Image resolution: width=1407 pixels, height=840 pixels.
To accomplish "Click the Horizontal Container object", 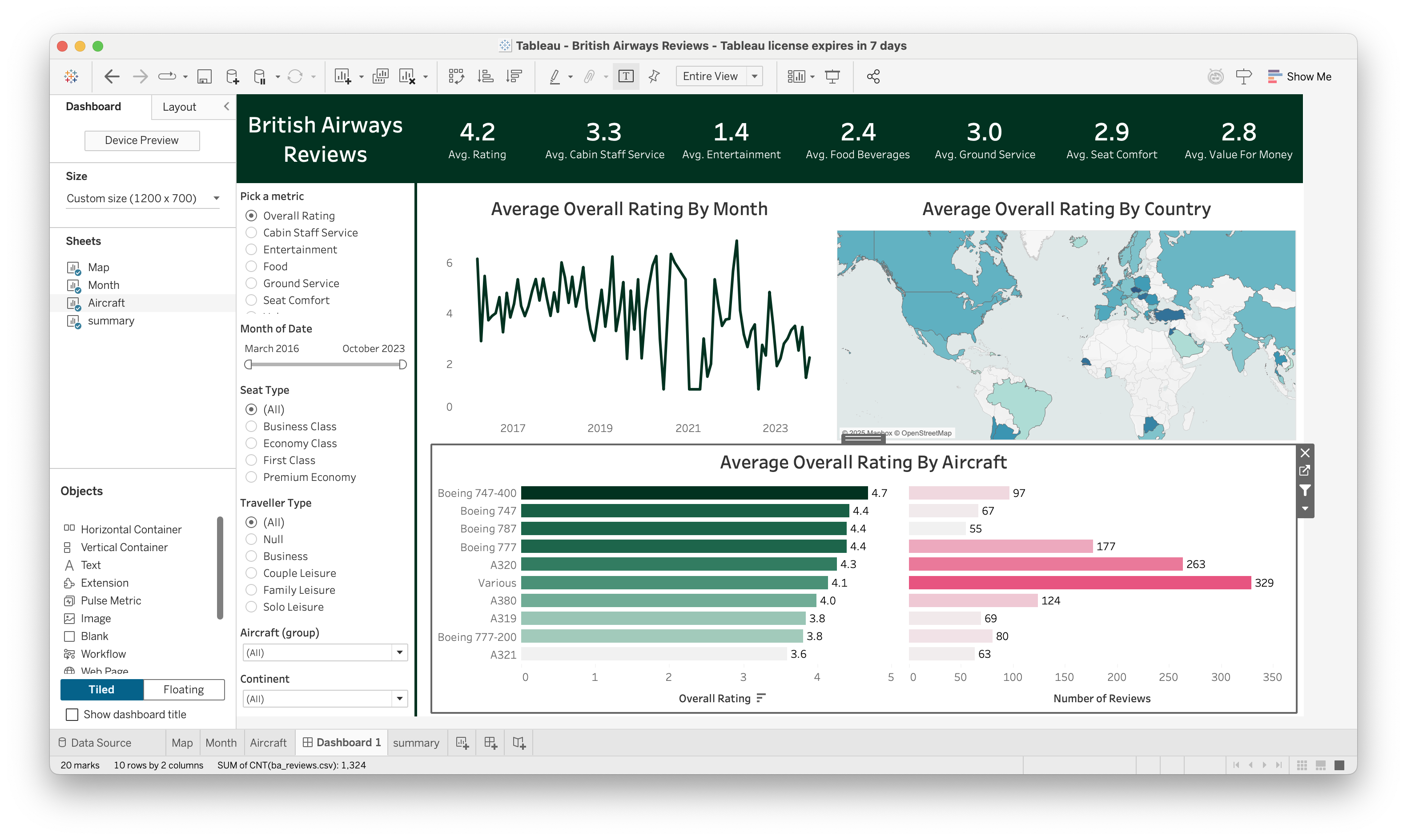I will click(x=123, y=529).
